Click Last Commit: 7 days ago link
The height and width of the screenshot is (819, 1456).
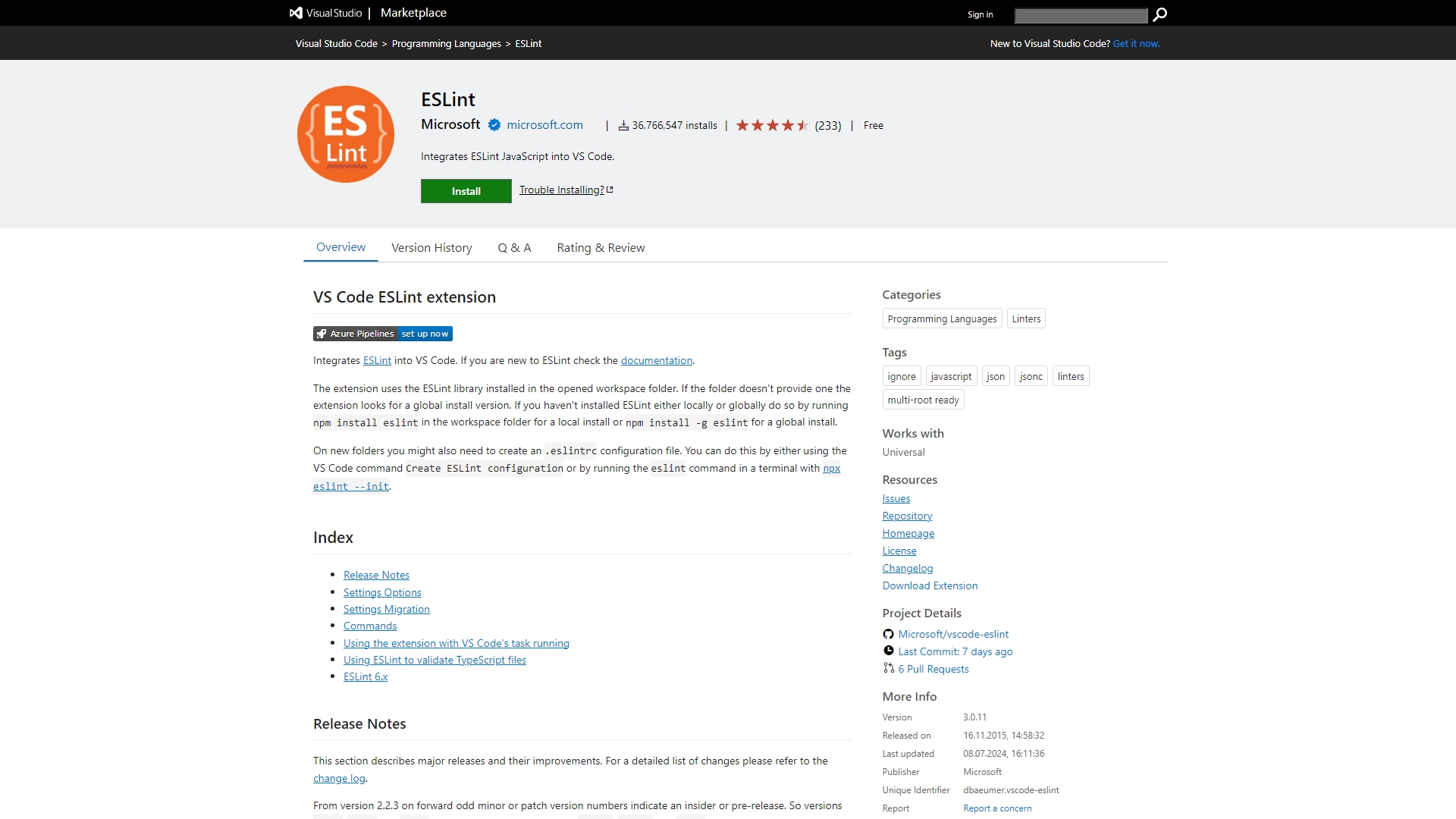click(955, 651)
